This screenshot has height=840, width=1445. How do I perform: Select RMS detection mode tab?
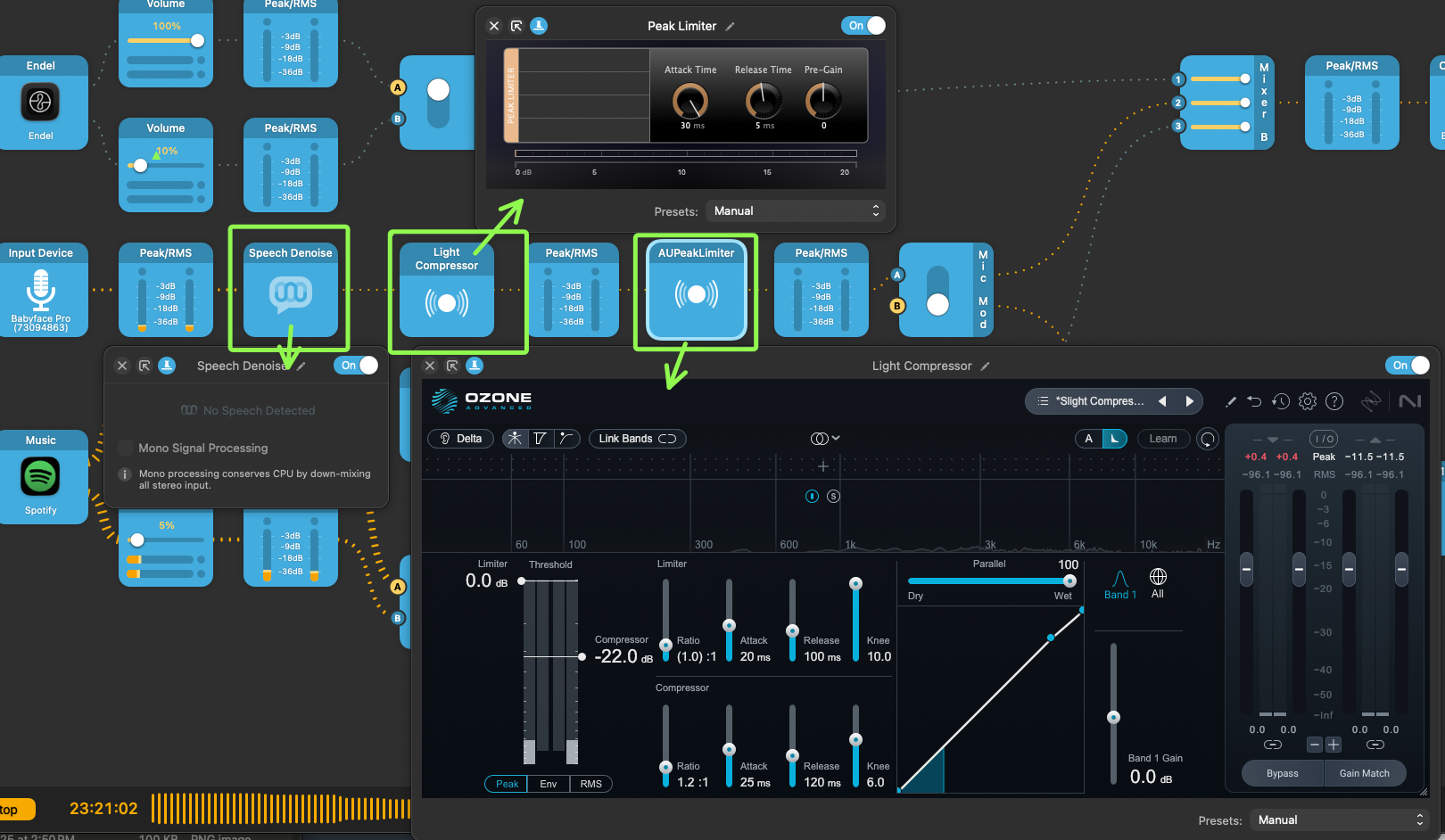pyautogui.click(x=591, y=784)
